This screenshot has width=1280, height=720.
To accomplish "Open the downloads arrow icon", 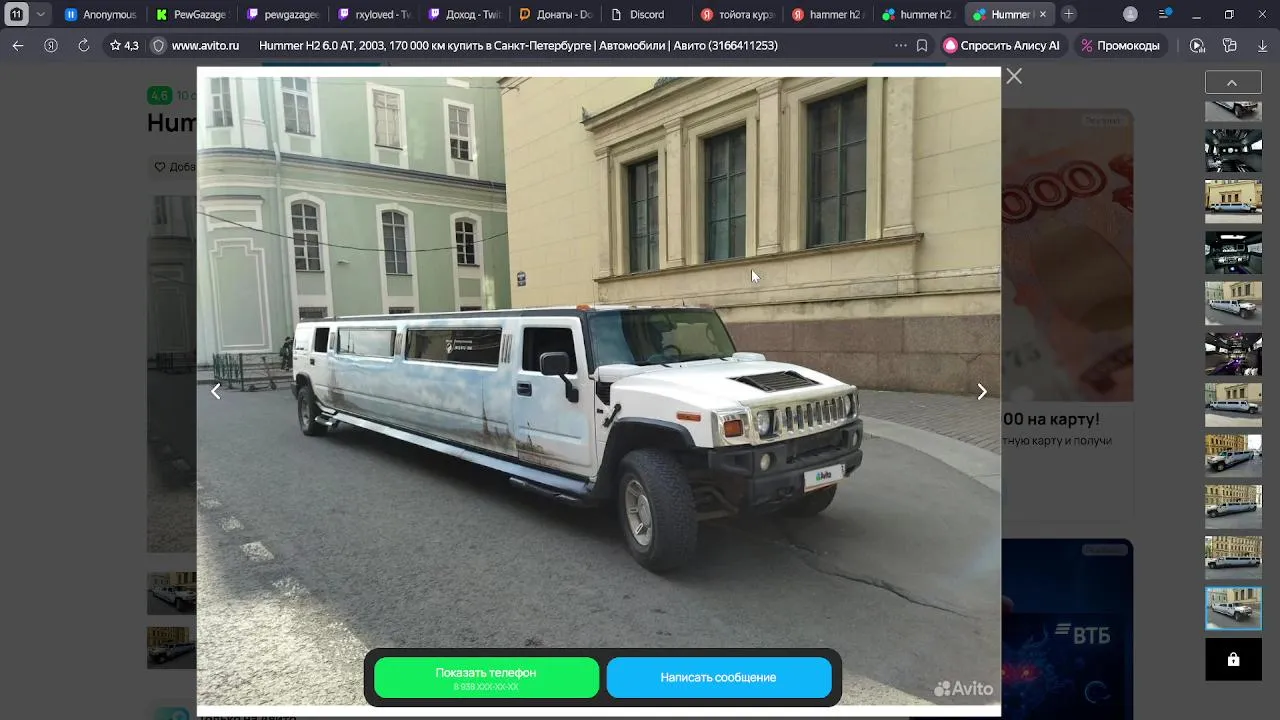I will pos(1262,46).
